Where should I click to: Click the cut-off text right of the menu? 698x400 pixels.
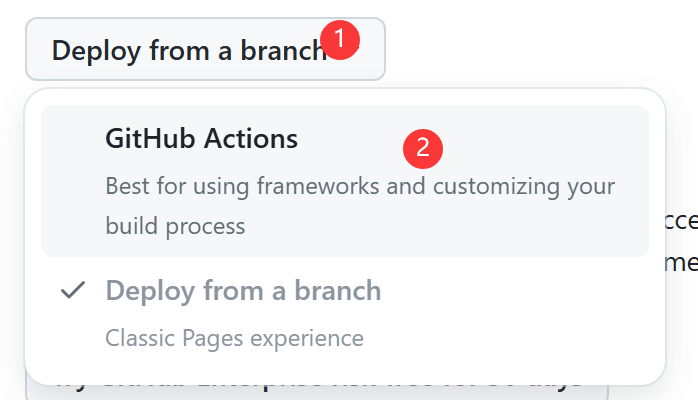[681, 242]
